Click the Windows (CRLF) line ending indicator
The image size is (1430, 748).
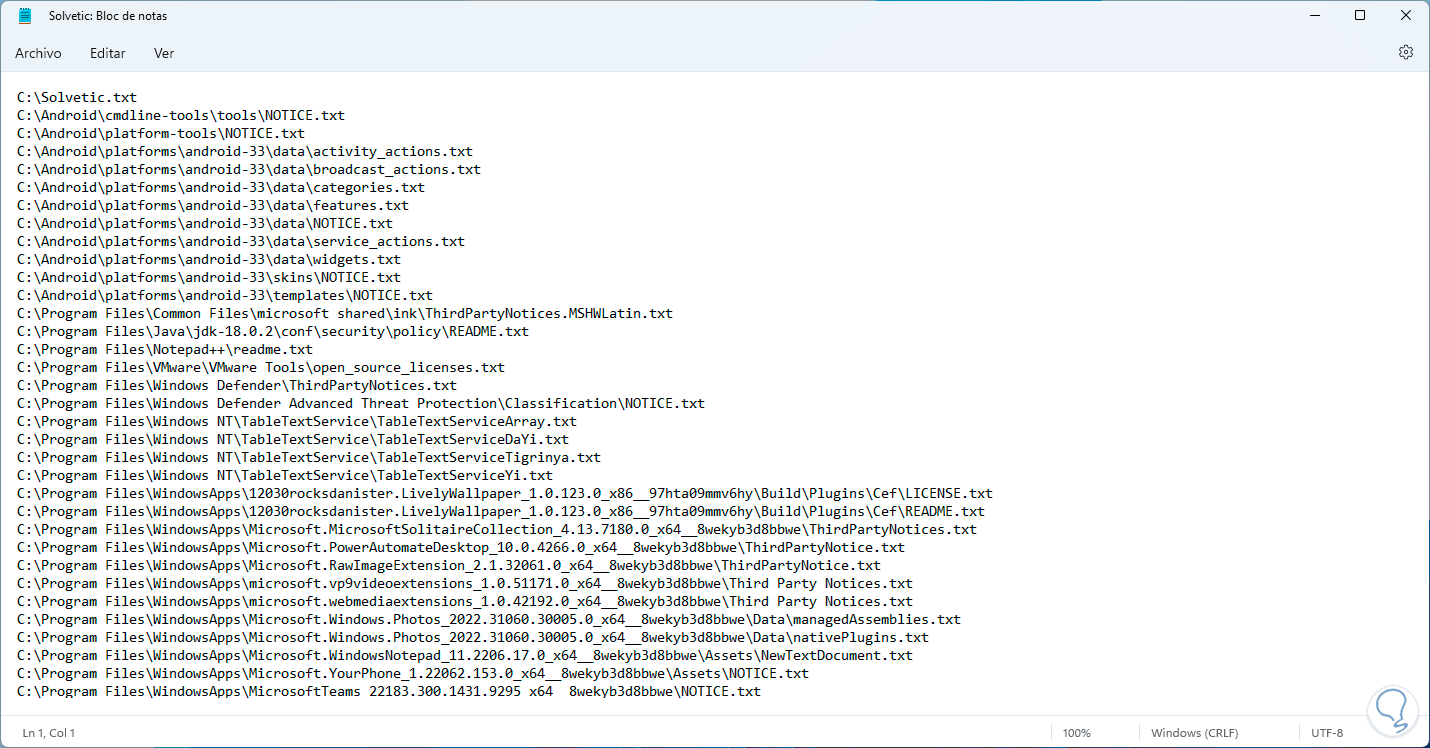pos(1196,733)
